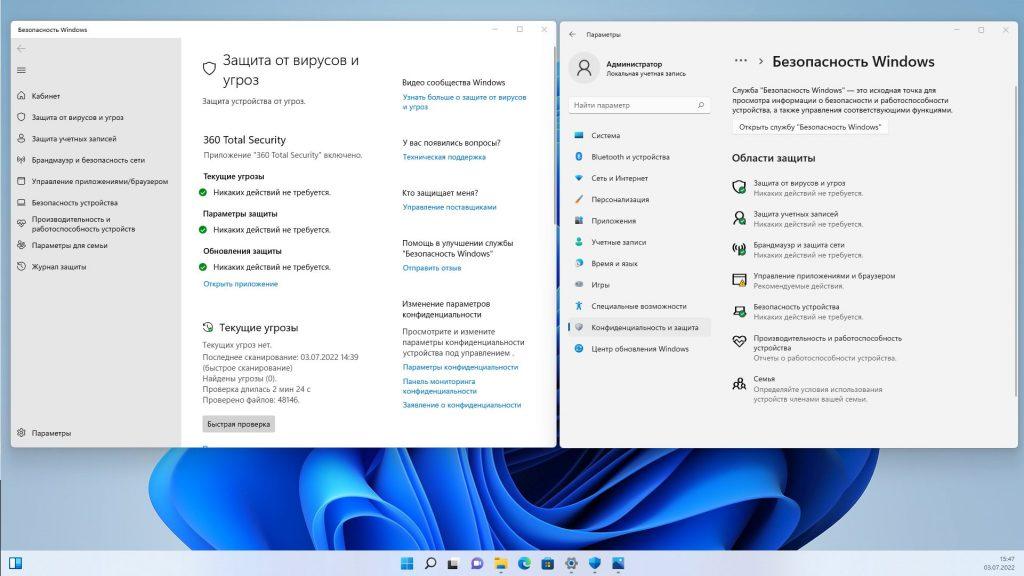Viewport: 1024px width, 576px height.
Task: Open the photo app icon on taskbar
Action: coord(618,563)
